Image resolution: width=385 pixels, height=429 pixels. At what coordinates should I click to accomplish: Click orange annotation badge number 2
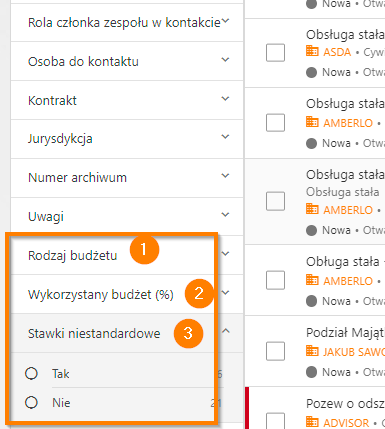[x=199, y=293]
